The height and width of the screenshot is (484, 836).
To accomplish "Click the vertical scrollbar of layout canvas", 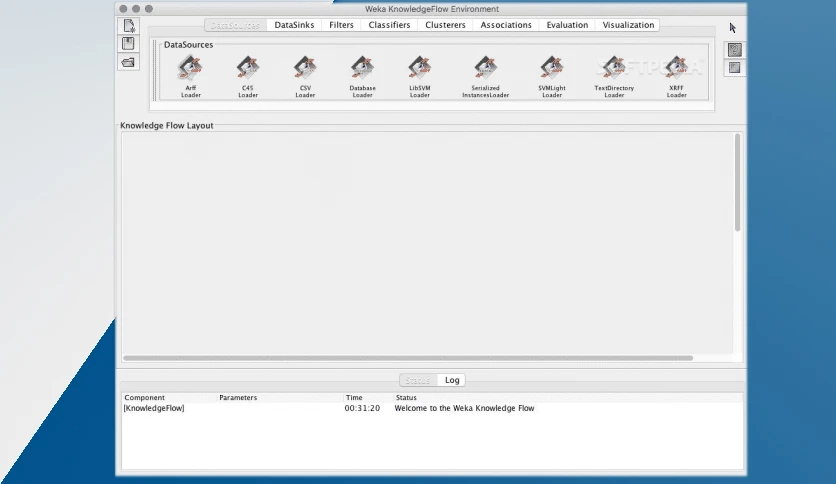I will [737, 182].
